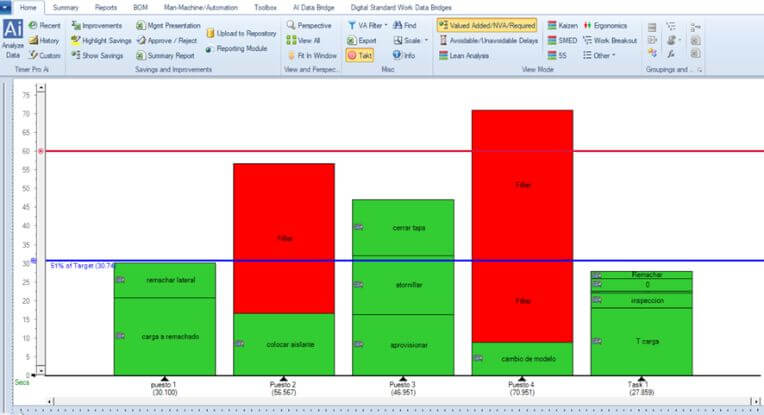Expand the Scale dropdown
The width and height of the screenshot is (764, 415).
pyautogui.click(x=427, y=40)
